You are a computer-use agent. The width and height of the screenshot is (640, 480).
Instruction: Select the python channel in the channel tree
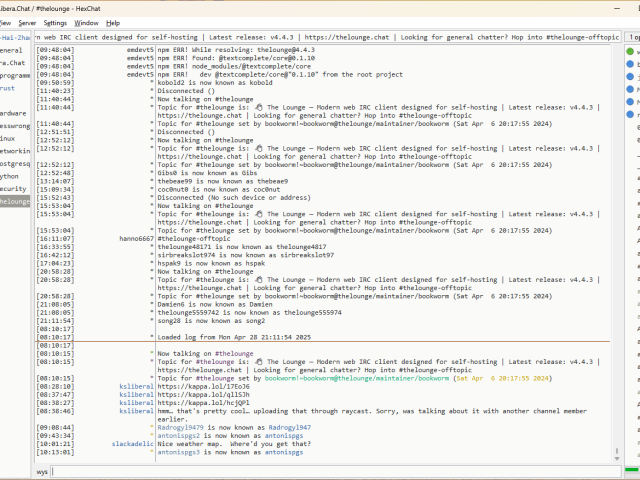(x=10, y=175)
